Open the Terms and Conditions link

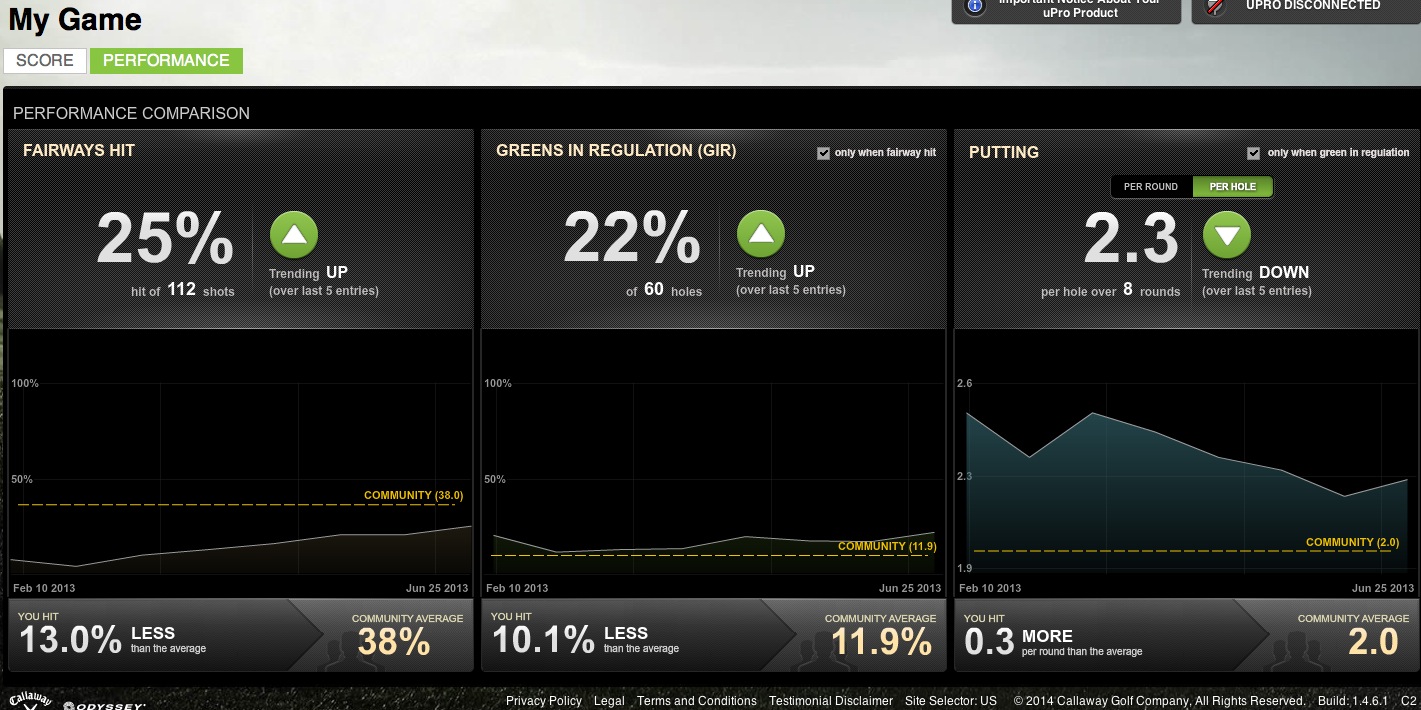pos(696,701)
